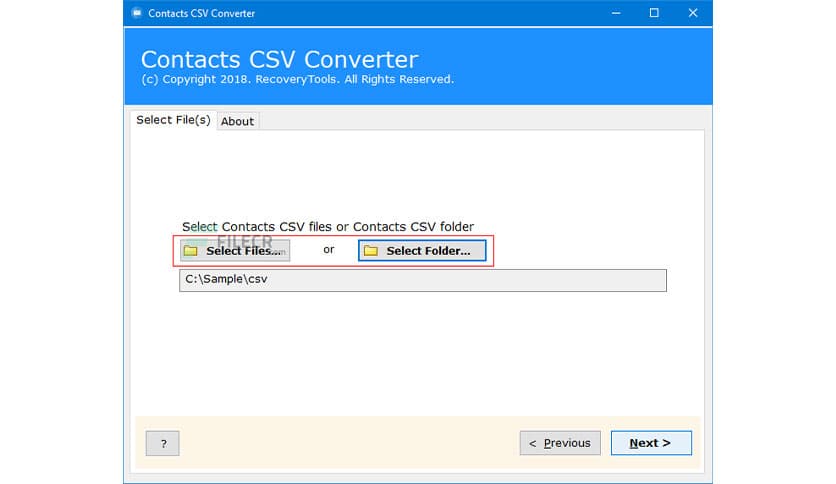Click the Select Folder... button
The image size is (836, 484).
422,251
